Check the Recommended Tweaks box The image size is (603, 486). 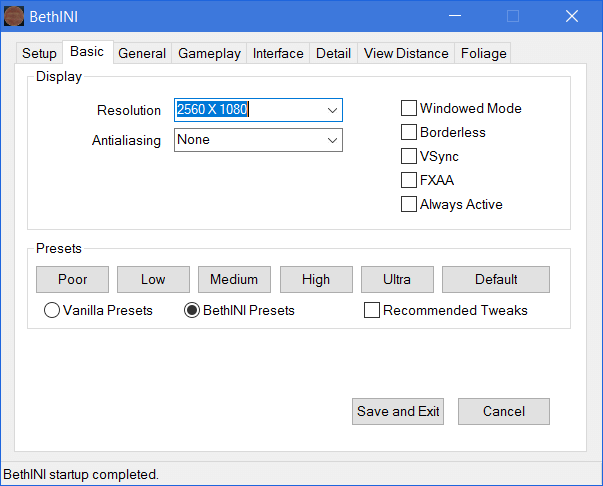click(372, 311)
